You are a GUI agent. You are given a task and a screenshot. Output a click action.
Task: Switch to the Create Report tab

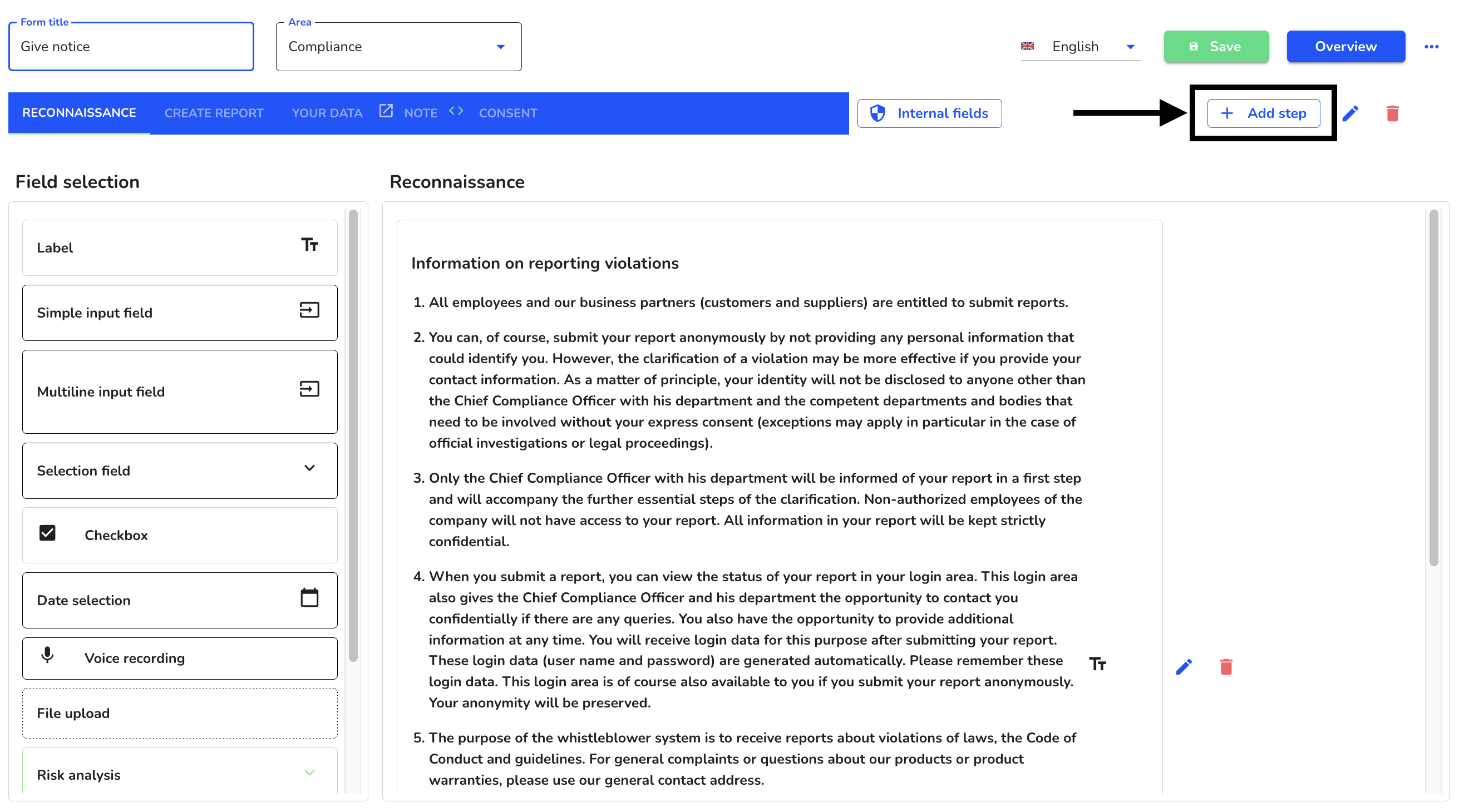click(x=214, y=112)
